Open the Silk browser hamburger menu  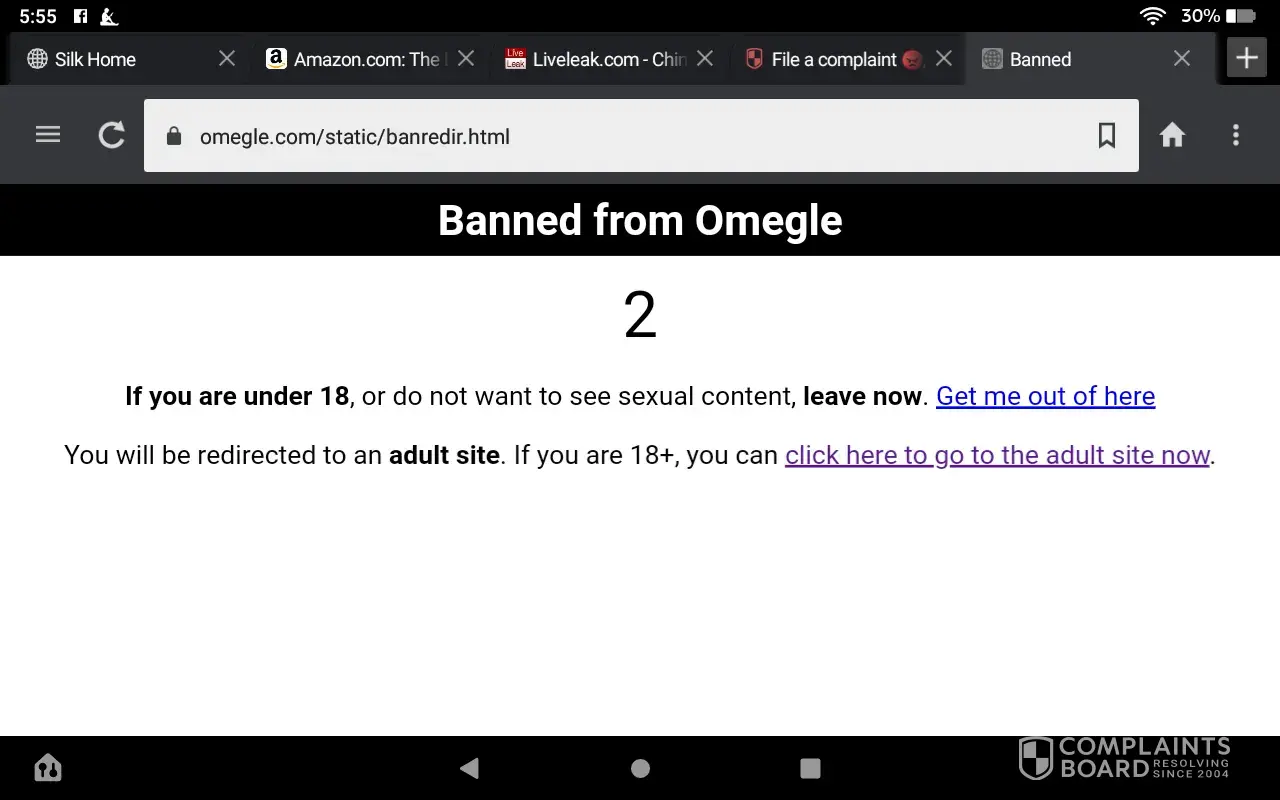click(48, 135)
